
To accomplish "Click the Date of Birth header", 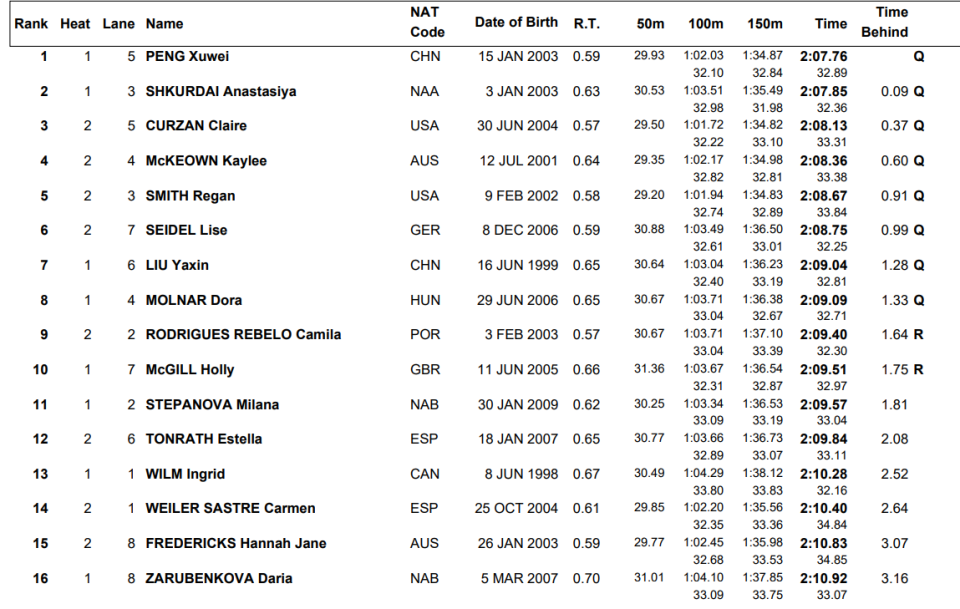I will point(516,23).
